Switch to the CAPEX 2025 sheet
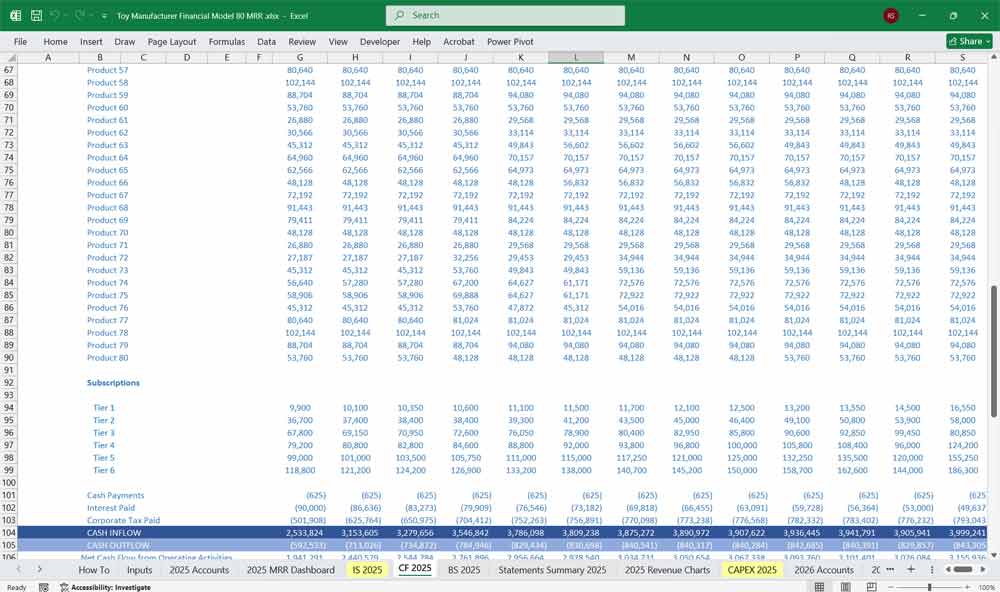The image size is (1000, 592). [752, 570]
